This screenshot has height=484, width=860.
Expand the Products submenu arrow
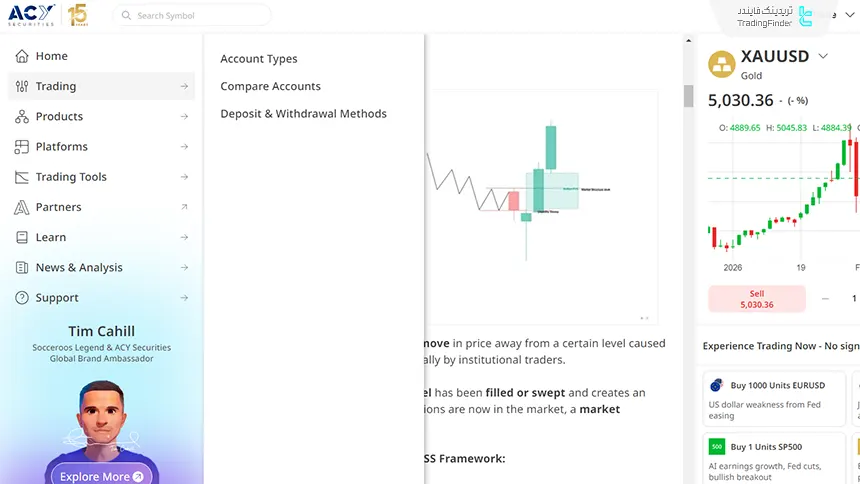click(x=184, y=117)
